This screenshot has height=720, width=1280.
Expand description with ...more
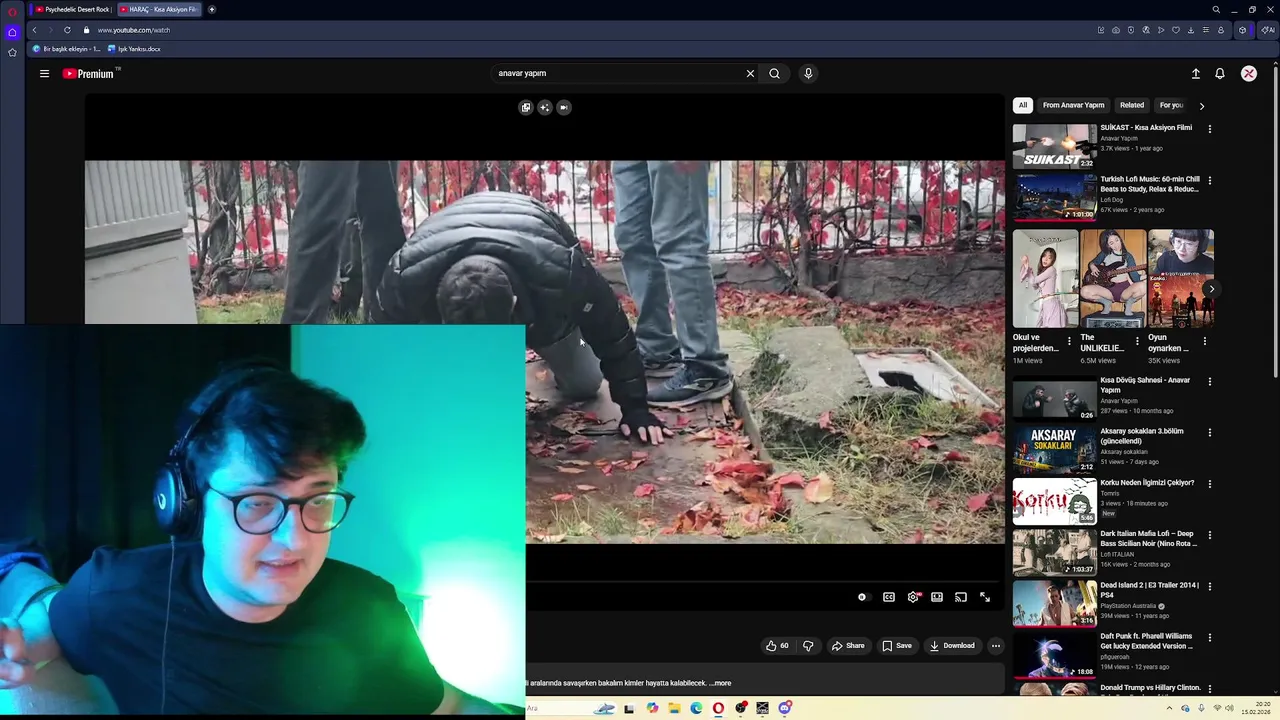[x=720, y=683]
